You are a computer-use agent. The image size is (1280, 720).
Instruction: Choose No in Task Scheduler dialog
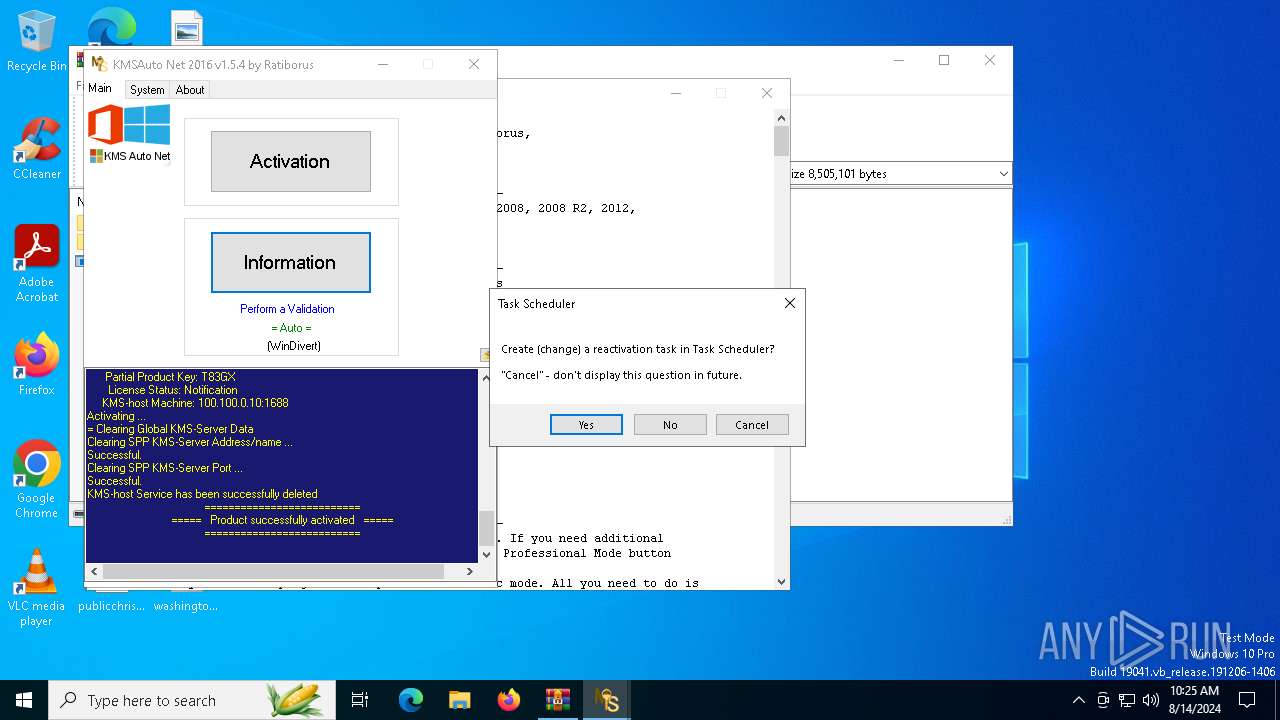coord(670,425)
